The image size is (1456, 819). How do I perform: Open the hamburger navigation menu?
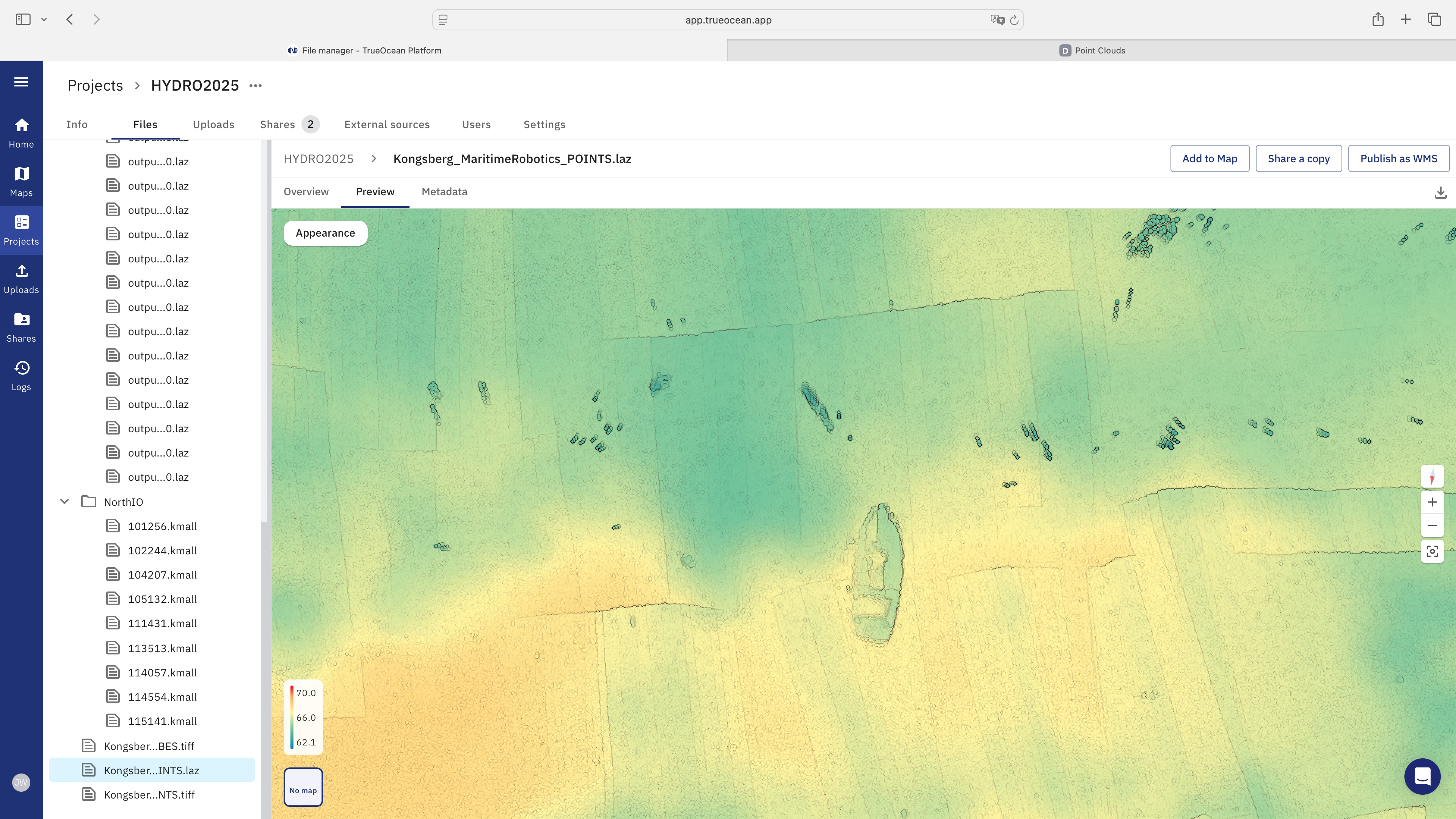(x=22, y=82)
